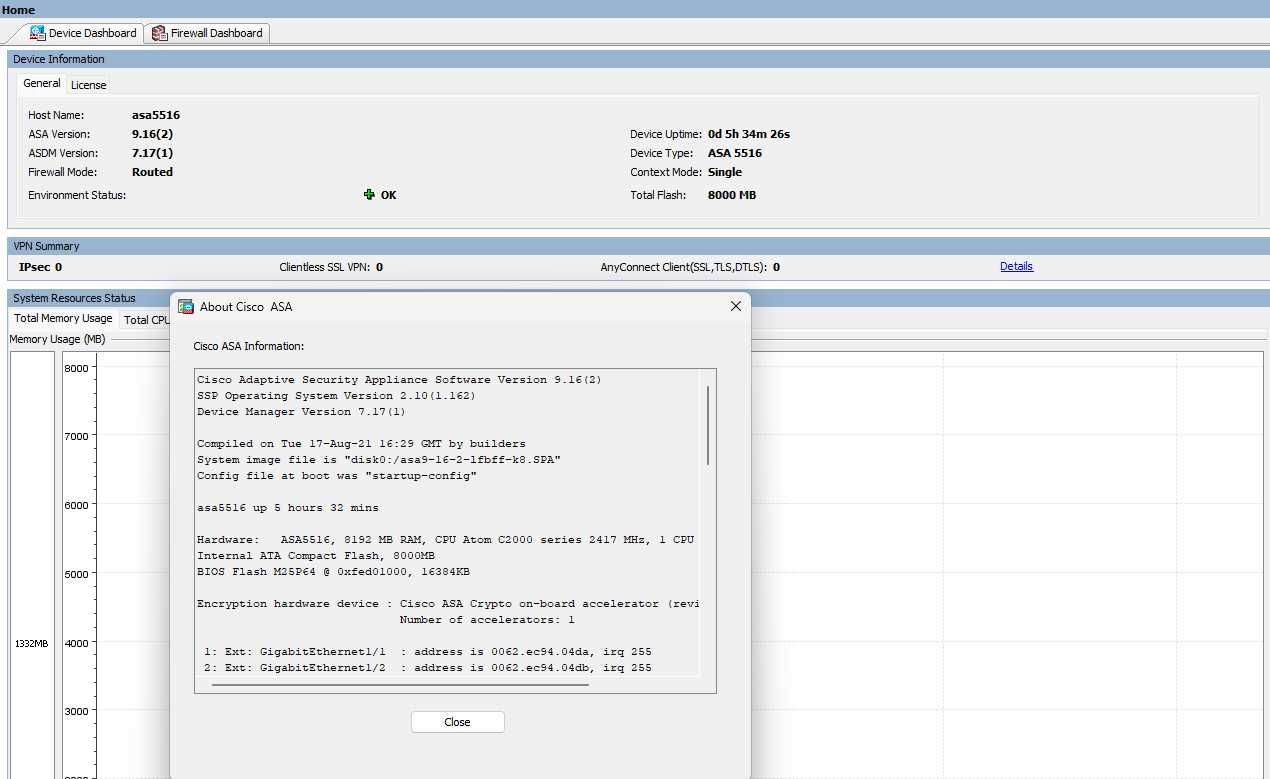Open the License tab
This screenshot has height=779, width=1270.
pos(88,85)
